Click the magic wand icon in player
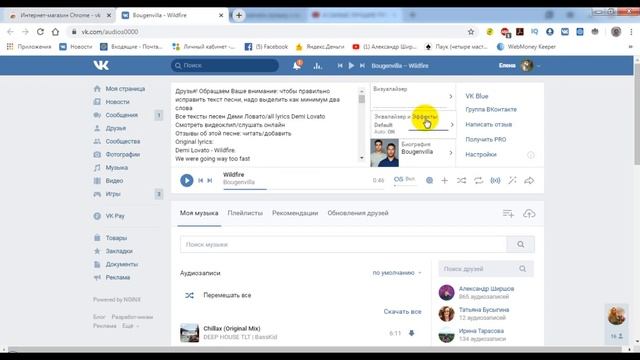Viewport: 640px width, 360px height. click(x=512, y=180)
